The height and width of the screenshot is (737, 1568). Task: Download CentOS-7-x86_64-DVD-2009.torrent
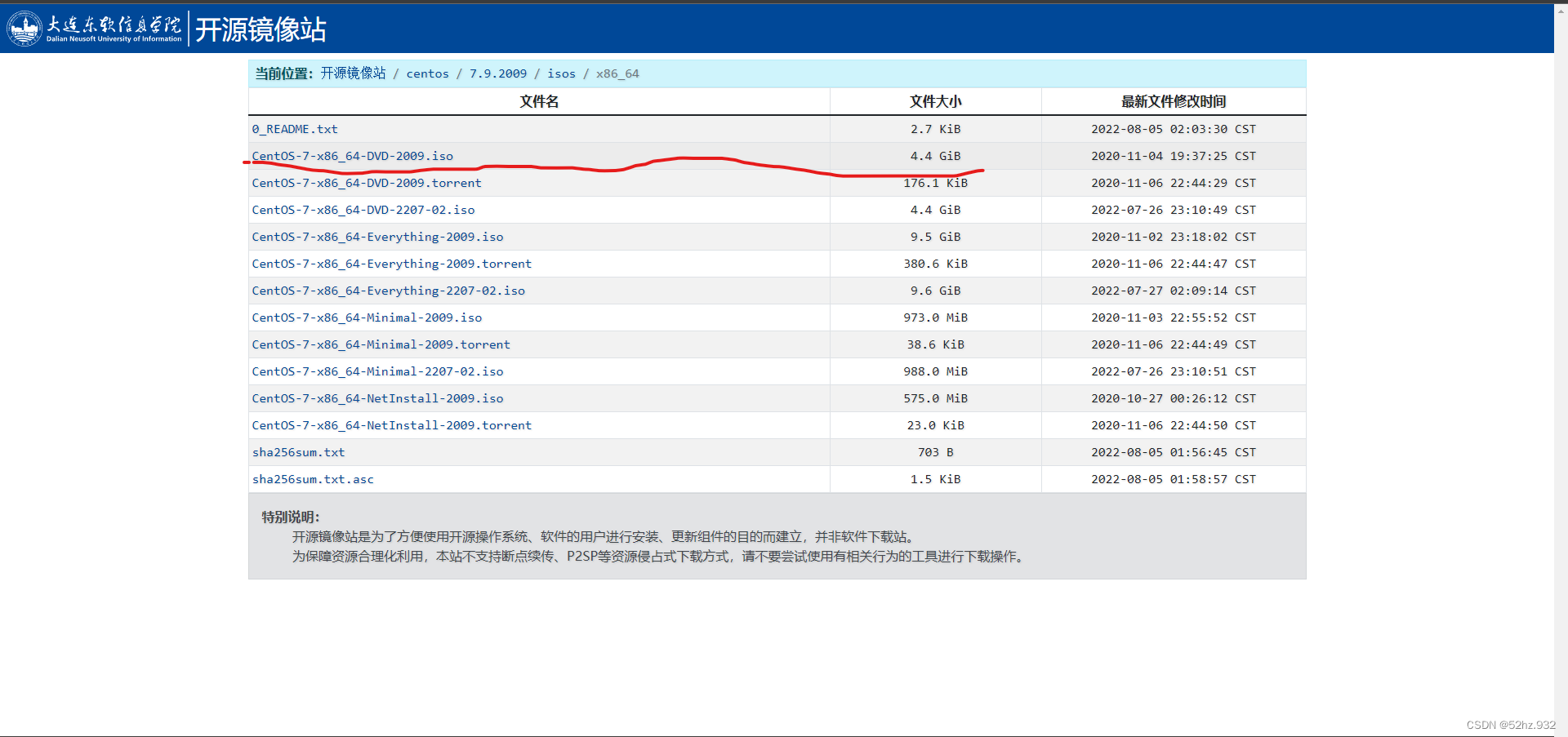(367, 183)
